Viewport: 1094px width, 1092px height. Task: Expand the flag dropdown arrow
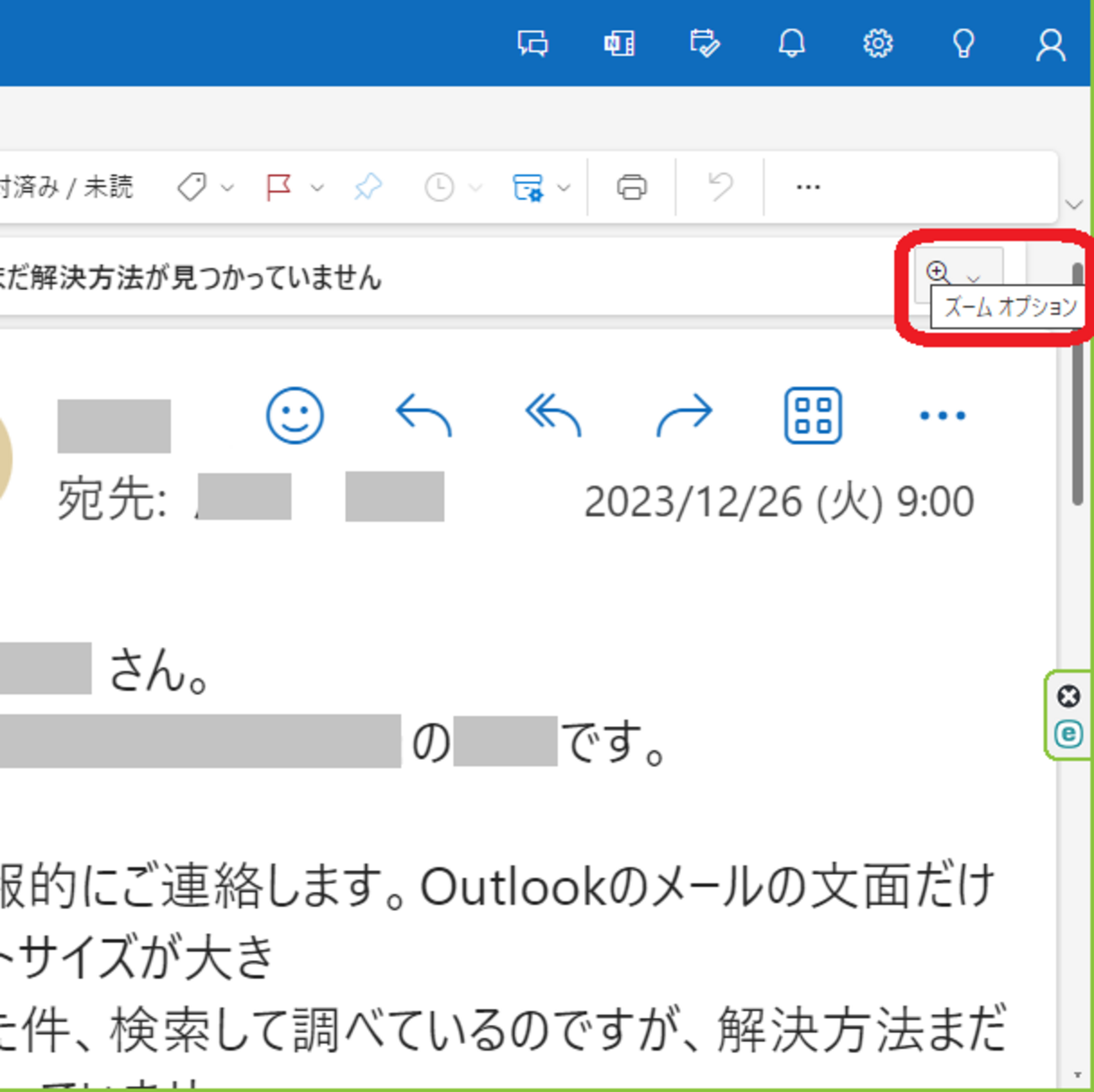click(x=316, y=188)
